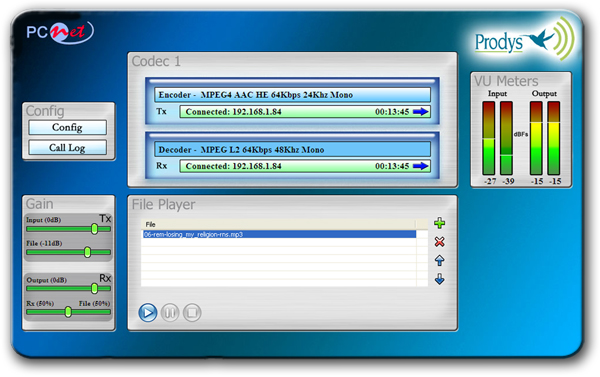Select the losing_my_religion mp3 file row
The image size is (600, 377).
point(279,234)
